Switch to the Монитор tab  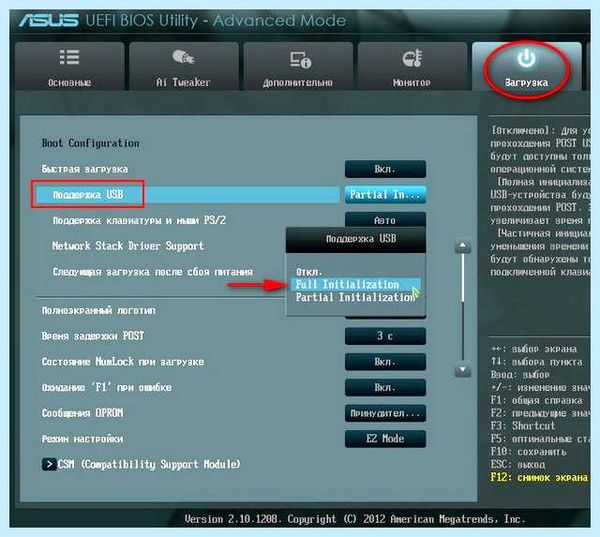[412, 66]
